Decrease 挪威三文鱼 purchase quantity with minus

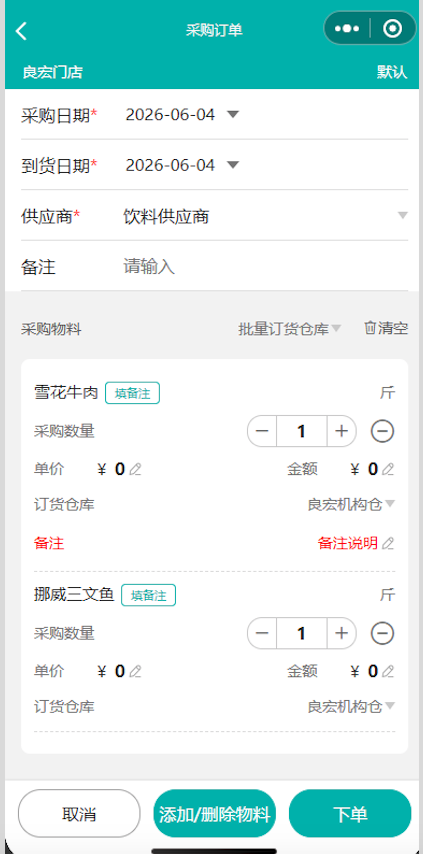tap(262, 633)
